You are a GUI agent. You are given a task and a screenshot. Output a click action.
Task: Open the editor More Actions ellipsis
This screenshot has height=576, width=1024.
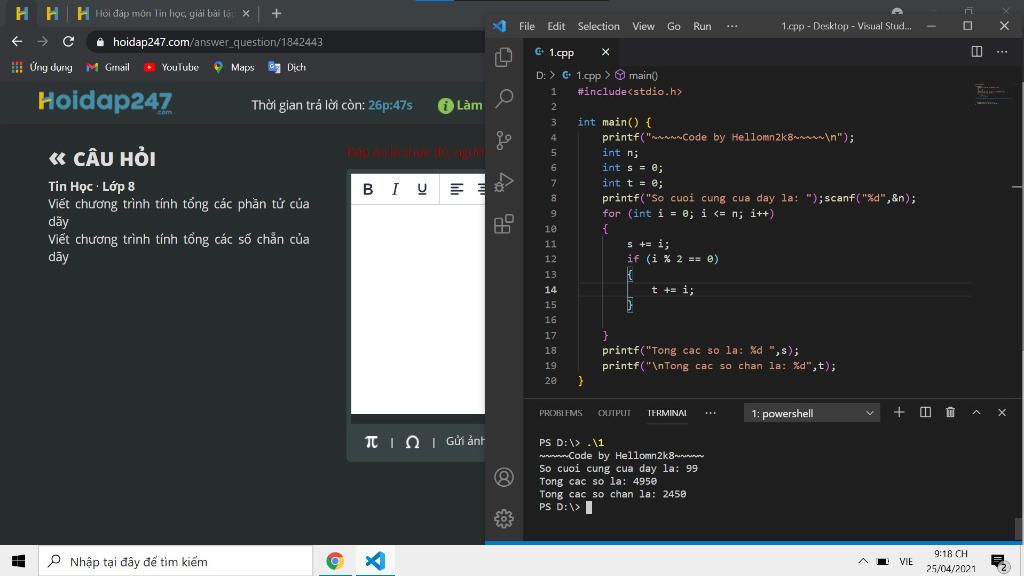1002,52
